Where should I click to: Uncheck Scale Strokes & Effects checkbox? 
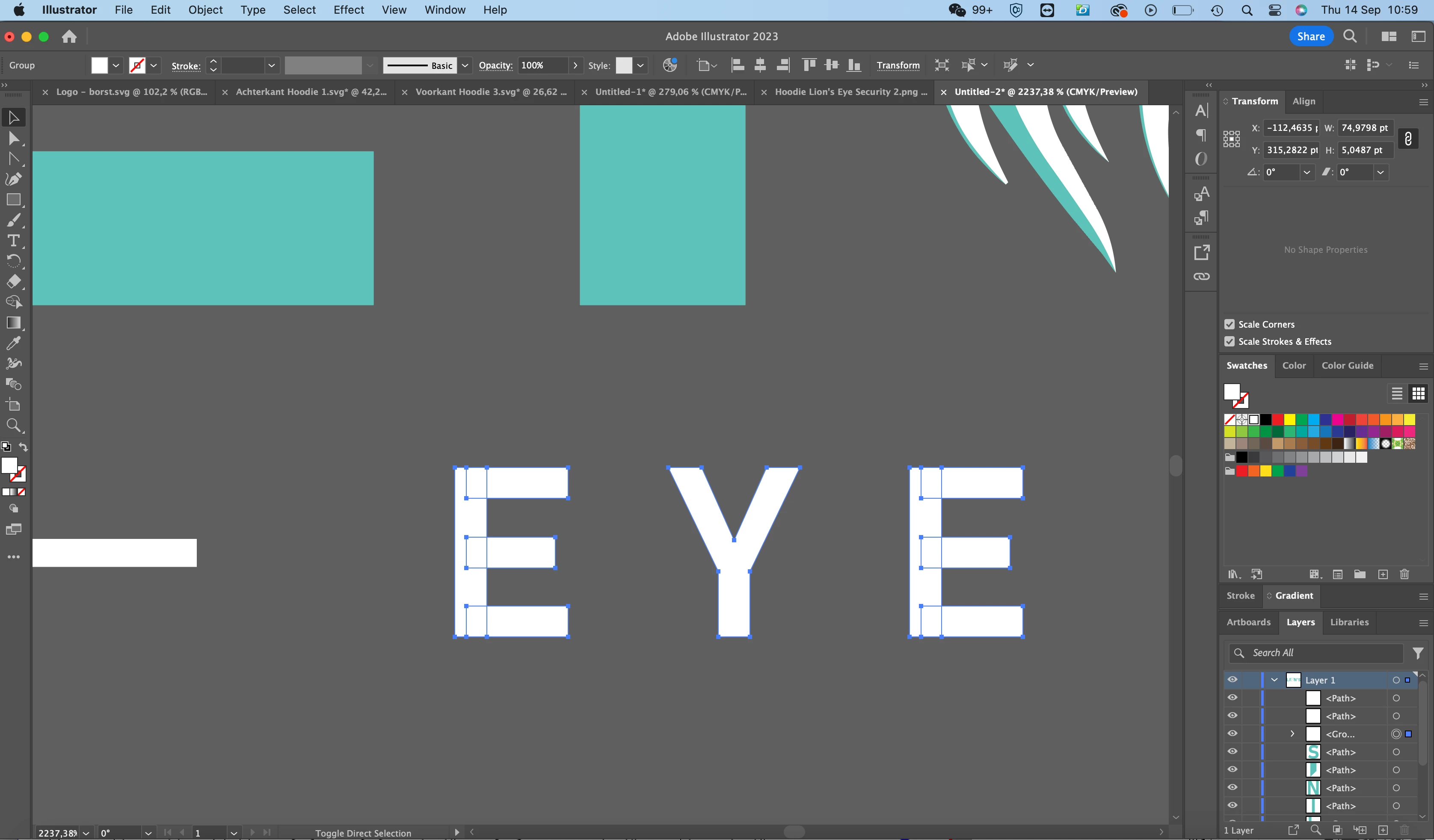coord(1230,341)
